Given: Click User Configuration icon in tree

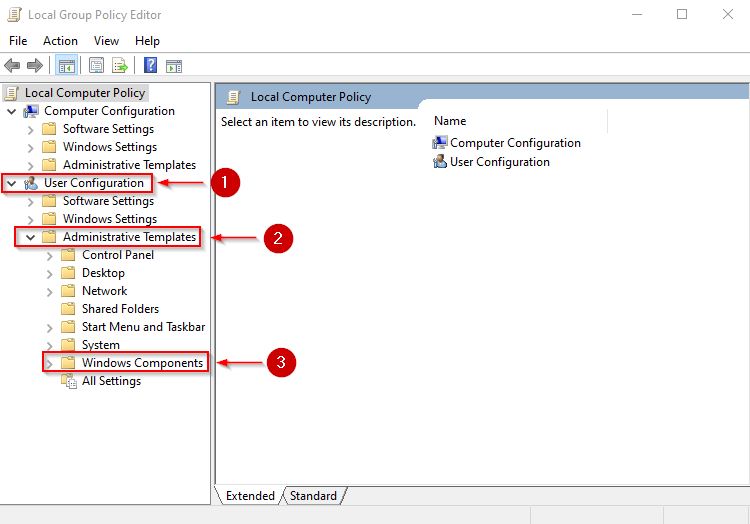Looking at the screenshot, I should 31,183.
